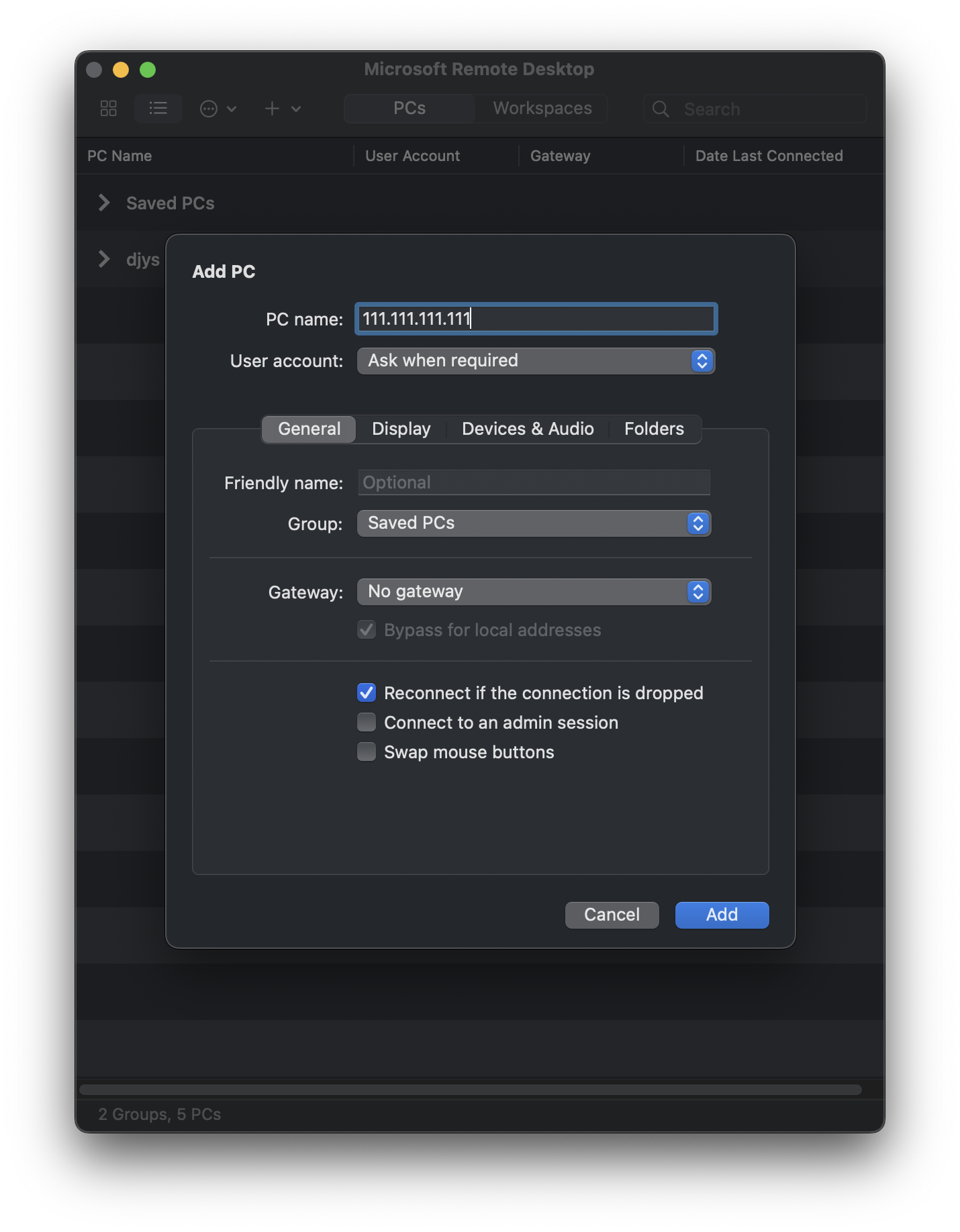Expand the djys group

[x=104, y=259]
